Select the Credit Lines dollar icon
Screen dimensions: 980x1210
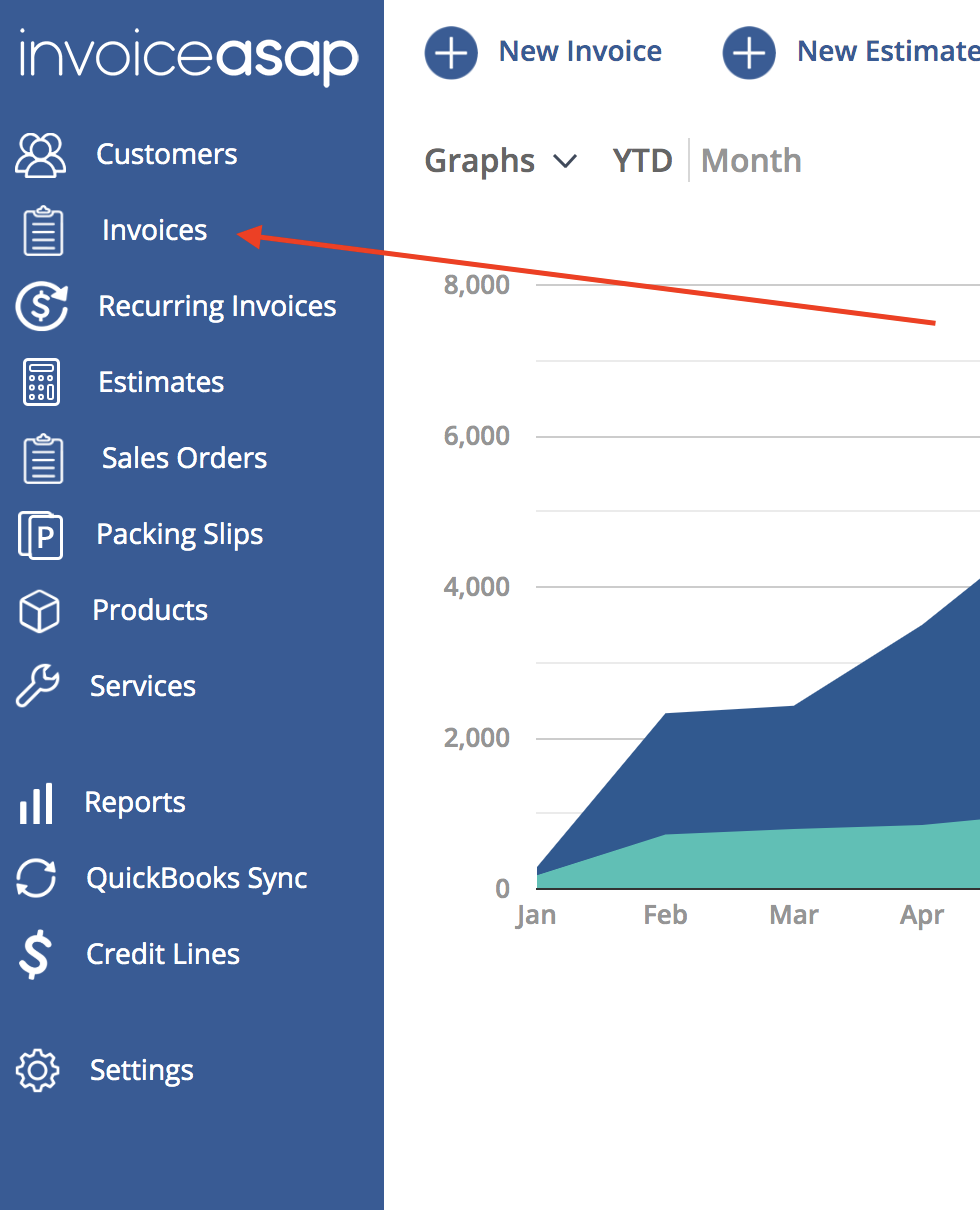pyautogui.click(x=36, y=954)
